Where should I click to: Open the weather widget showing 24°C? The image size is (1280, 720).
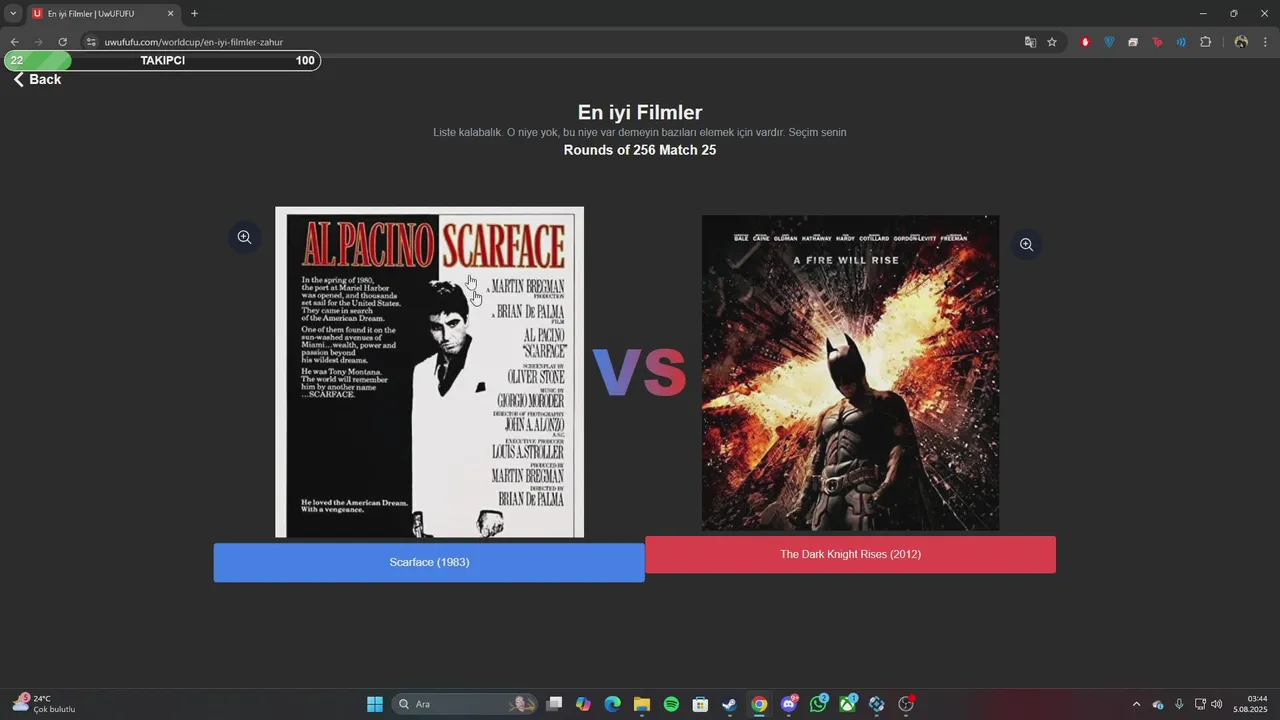point(43,704)
